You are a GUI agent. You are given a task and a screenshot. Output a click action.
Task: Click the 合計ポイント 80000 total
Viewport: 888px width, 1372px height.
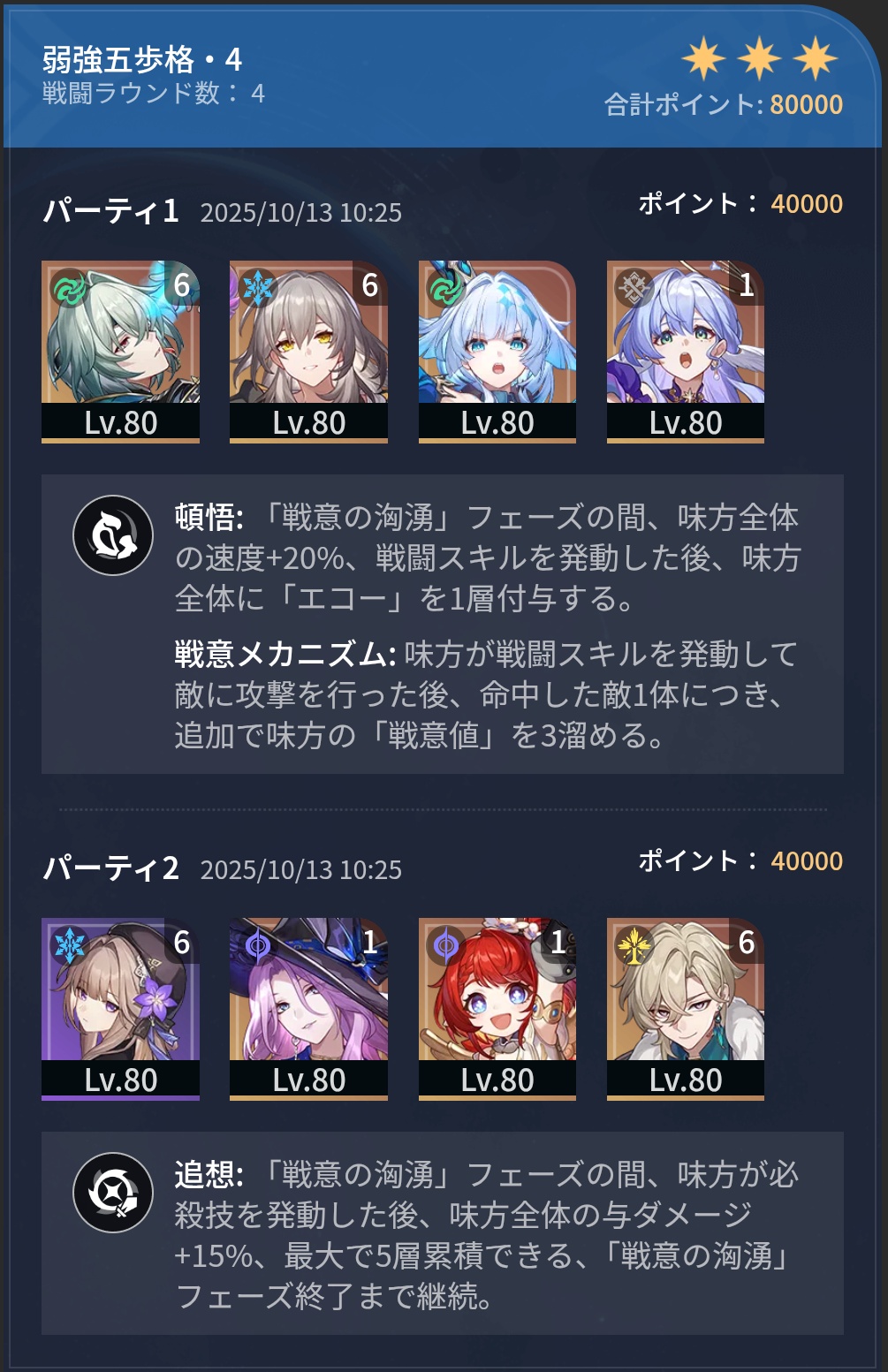[x=724, y=104]
